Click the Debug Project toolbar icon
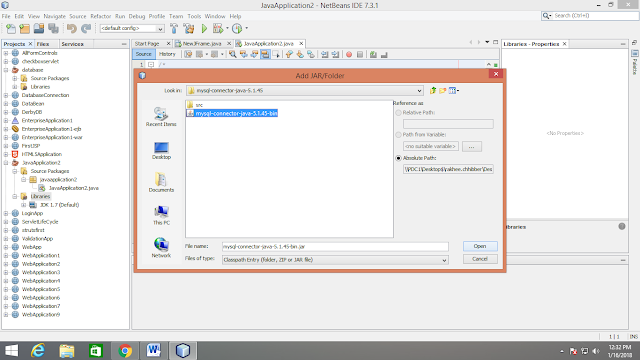 (x=218, y=29)
